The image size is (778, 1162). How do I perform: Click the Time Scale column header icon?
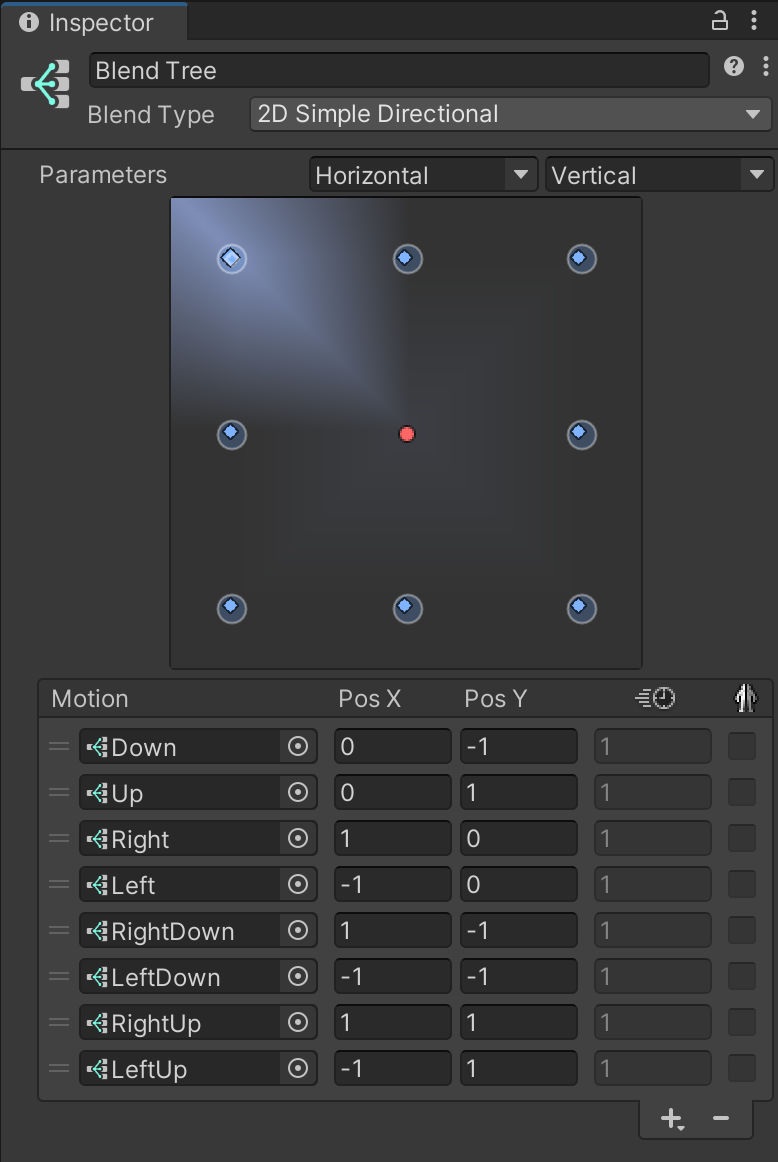[x=655, y=699]
